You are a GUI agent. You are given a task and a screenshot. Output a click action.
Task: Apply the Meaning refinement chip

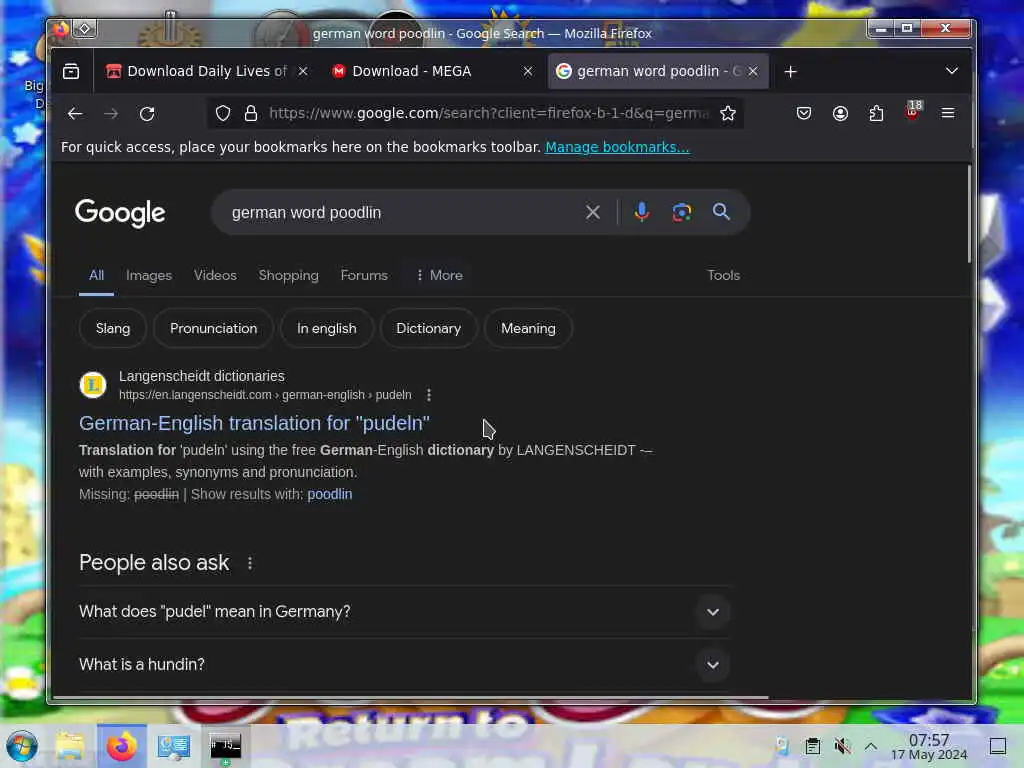528,328
